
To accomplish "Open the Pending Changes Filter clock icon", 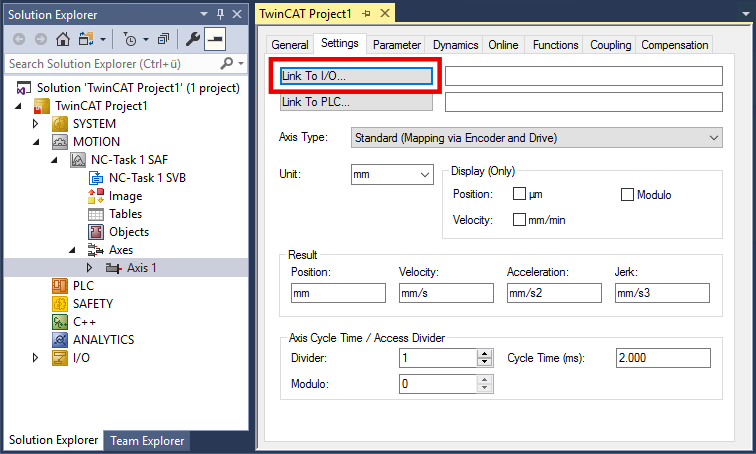I will pyautogui.click(x=130, y=40).
